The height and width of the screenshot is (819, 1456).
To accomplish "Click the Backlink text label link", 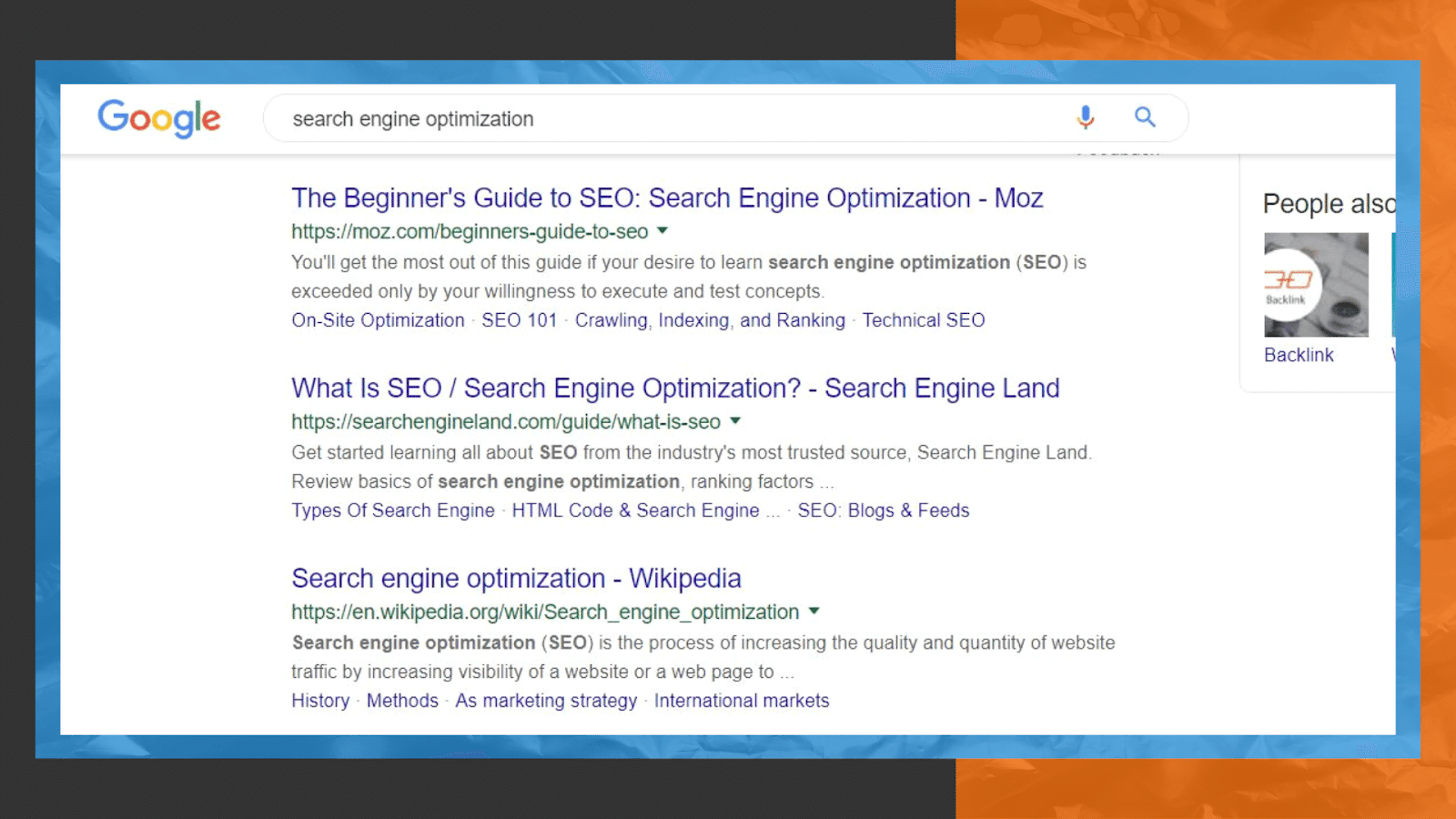I will click(1299, 355).
